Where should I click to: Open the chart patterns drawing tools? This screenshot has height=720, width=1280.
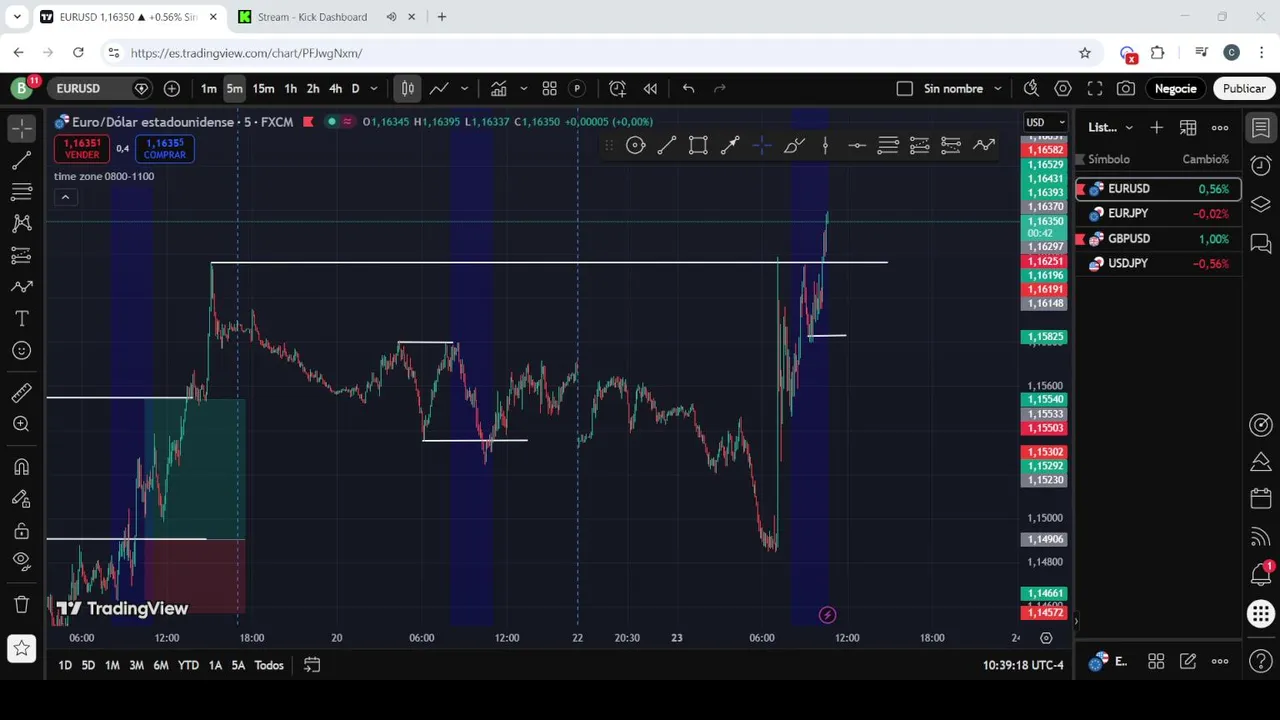pyautogui.click(x=21, y=223)
